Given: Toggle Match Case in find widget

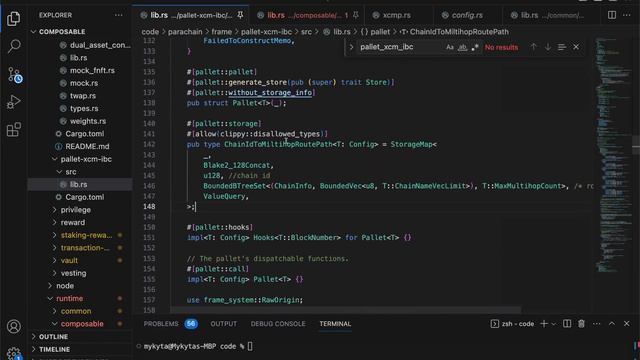Looking at the screenshot, I should pyautogui.click(x=449, y=47).
